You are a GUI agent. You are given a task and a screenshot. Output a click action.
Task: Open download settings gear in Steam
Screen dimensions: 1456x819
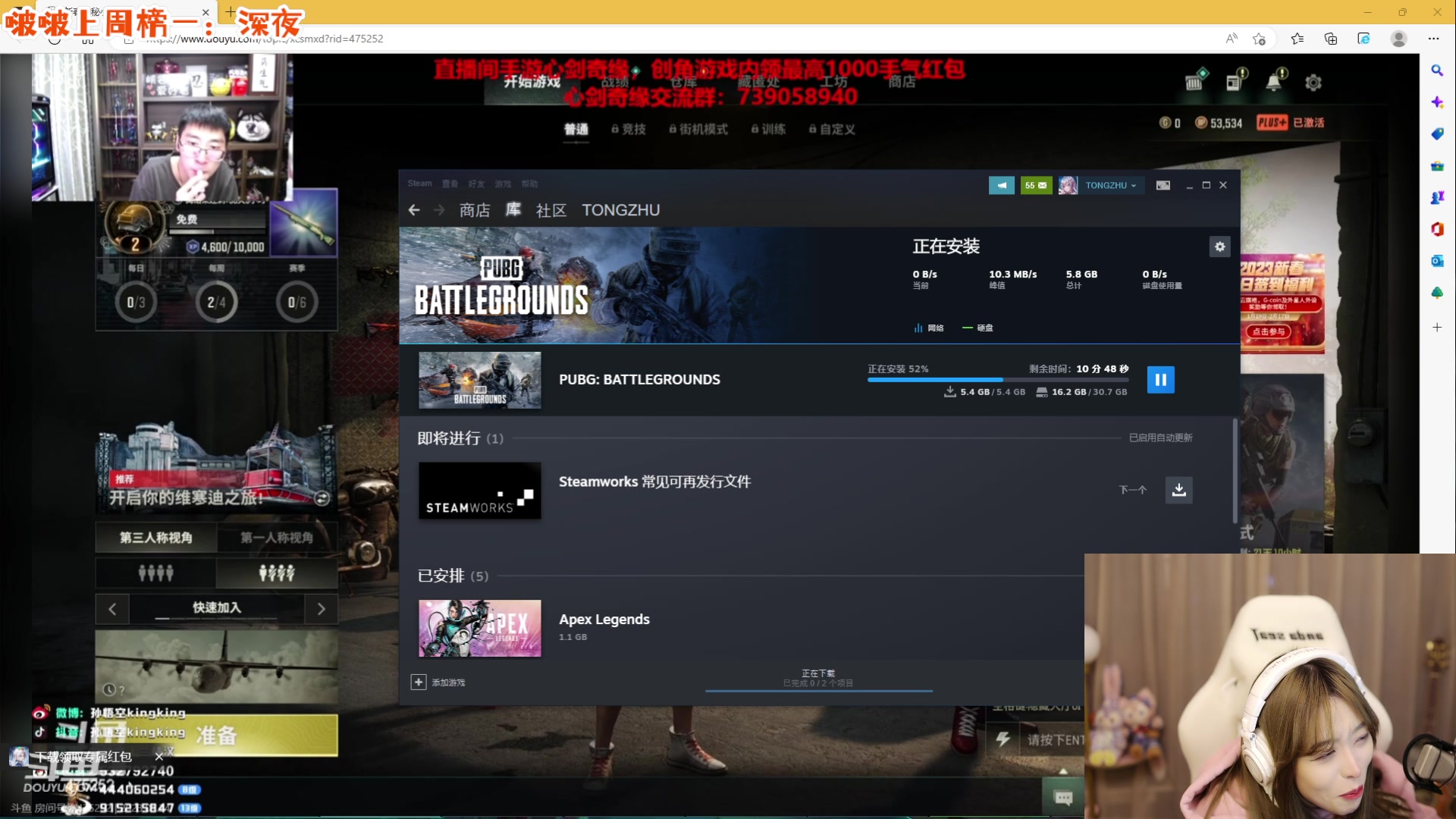[x=1219, y=246]
